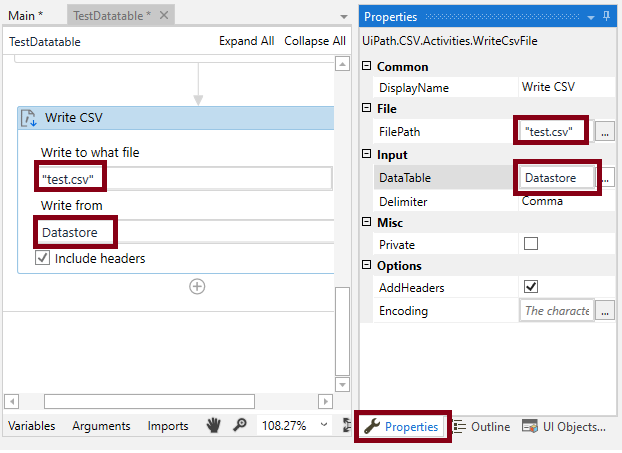
Task: Click the pan hand tool icon
Action: pyautogui.click(x=213, y=425)
